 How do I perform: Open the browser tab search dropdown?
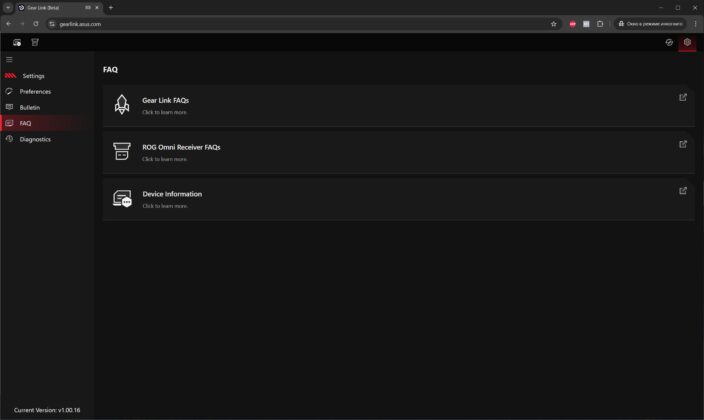8,8
